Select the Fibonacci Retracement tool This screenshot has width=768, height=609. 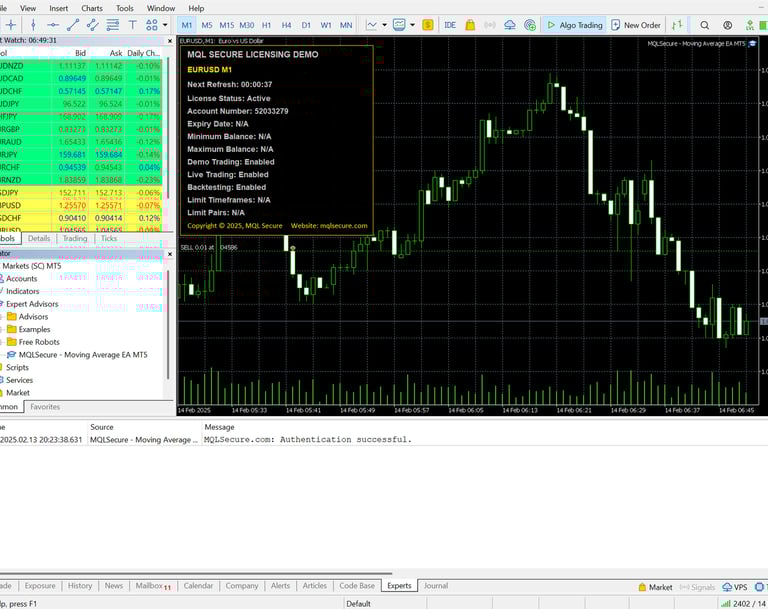(113, 25)
